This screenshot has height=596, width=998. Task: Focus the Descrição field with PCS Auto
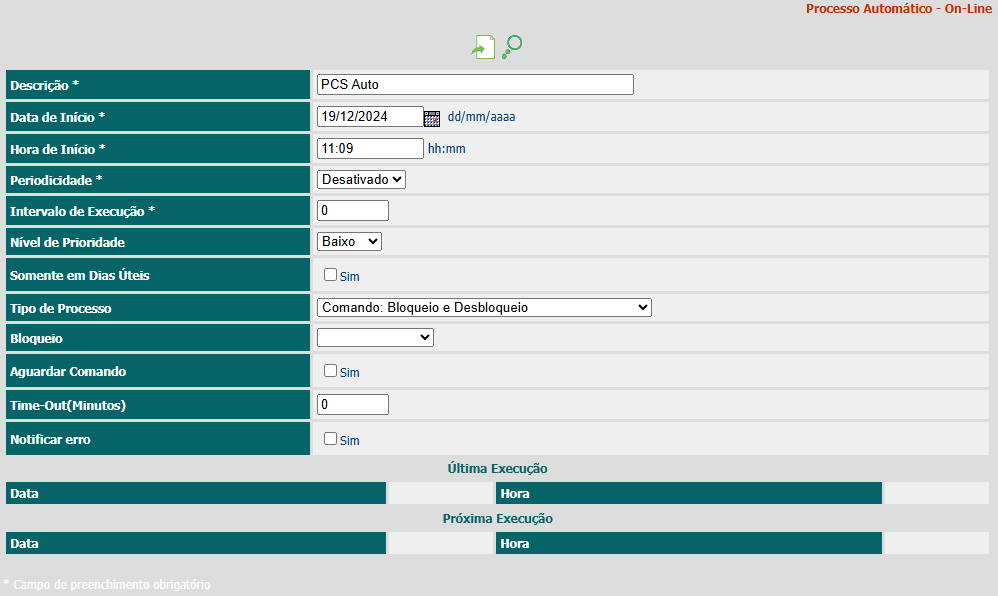click(475, 85)
